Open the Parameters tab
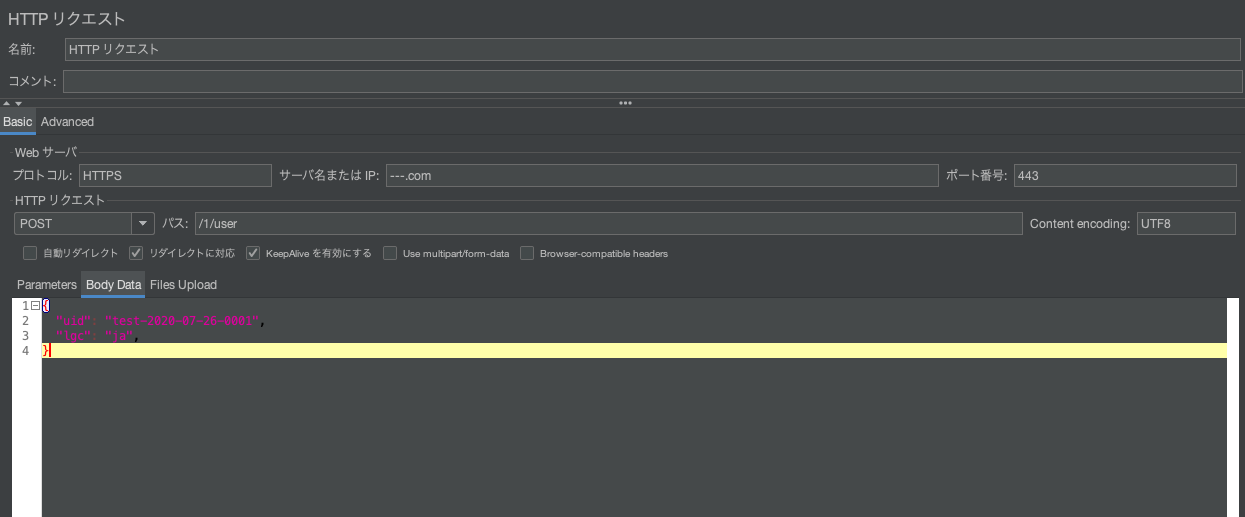 47,285
